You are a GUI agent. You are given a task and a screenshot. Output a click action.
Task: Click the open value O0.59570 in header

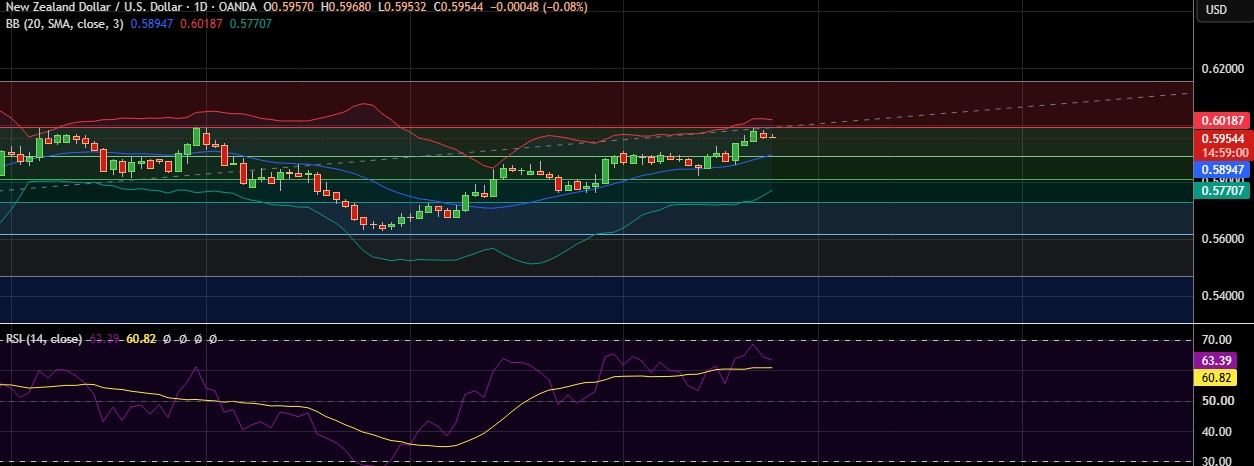pyautogui.click(x=289, y=7)
